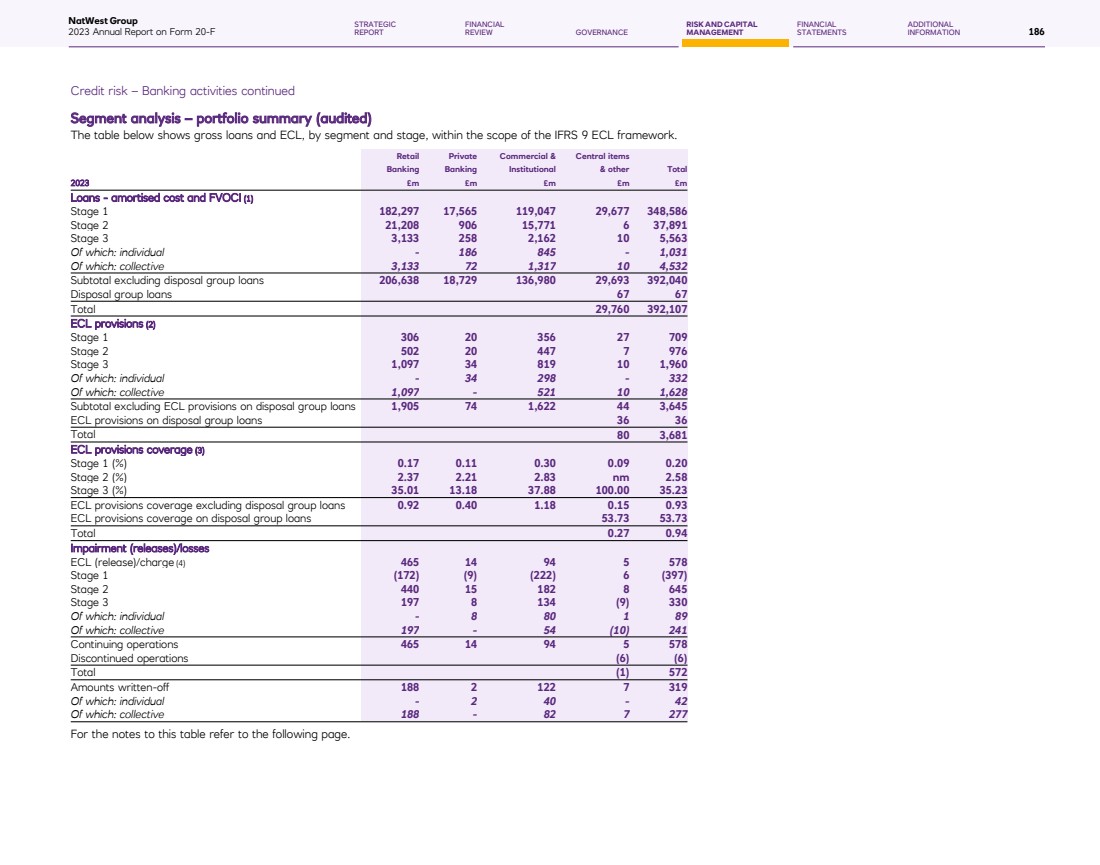Screen dimensions: 1100x865
Task: Select the Governance navigation tab
Action: (x=601, y=32)
